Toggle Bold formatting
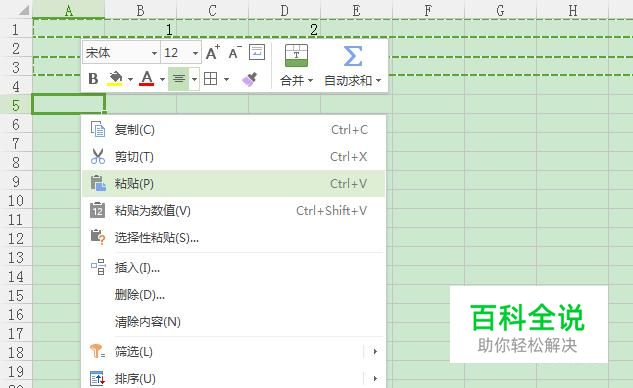633x388 pixels. pyautogui.click(x=93, y=78)
